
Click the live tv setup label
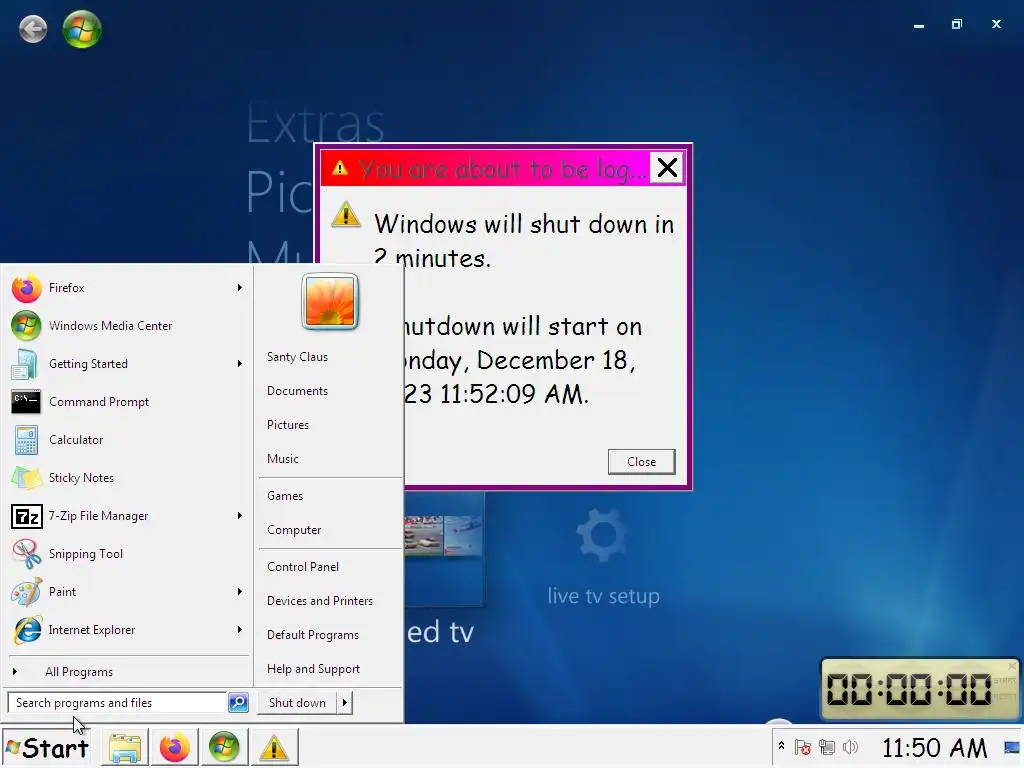point(603,596)
